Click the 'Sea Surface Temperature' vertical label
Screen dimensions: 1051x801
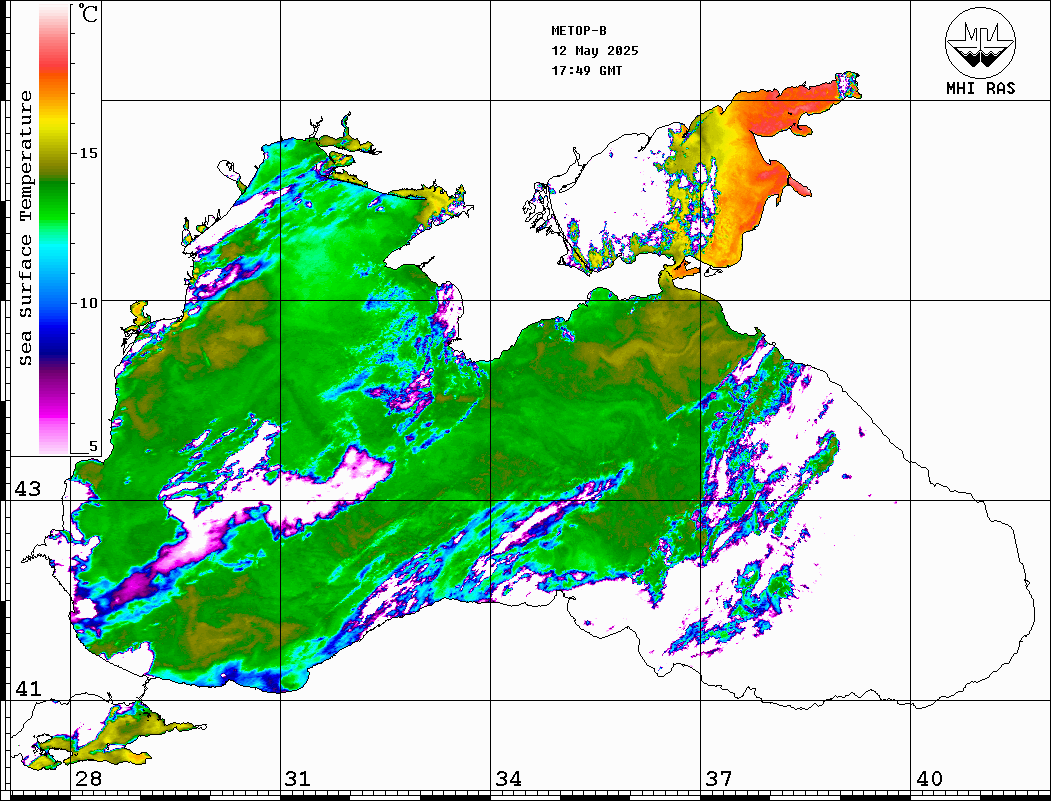click(25, 228)
